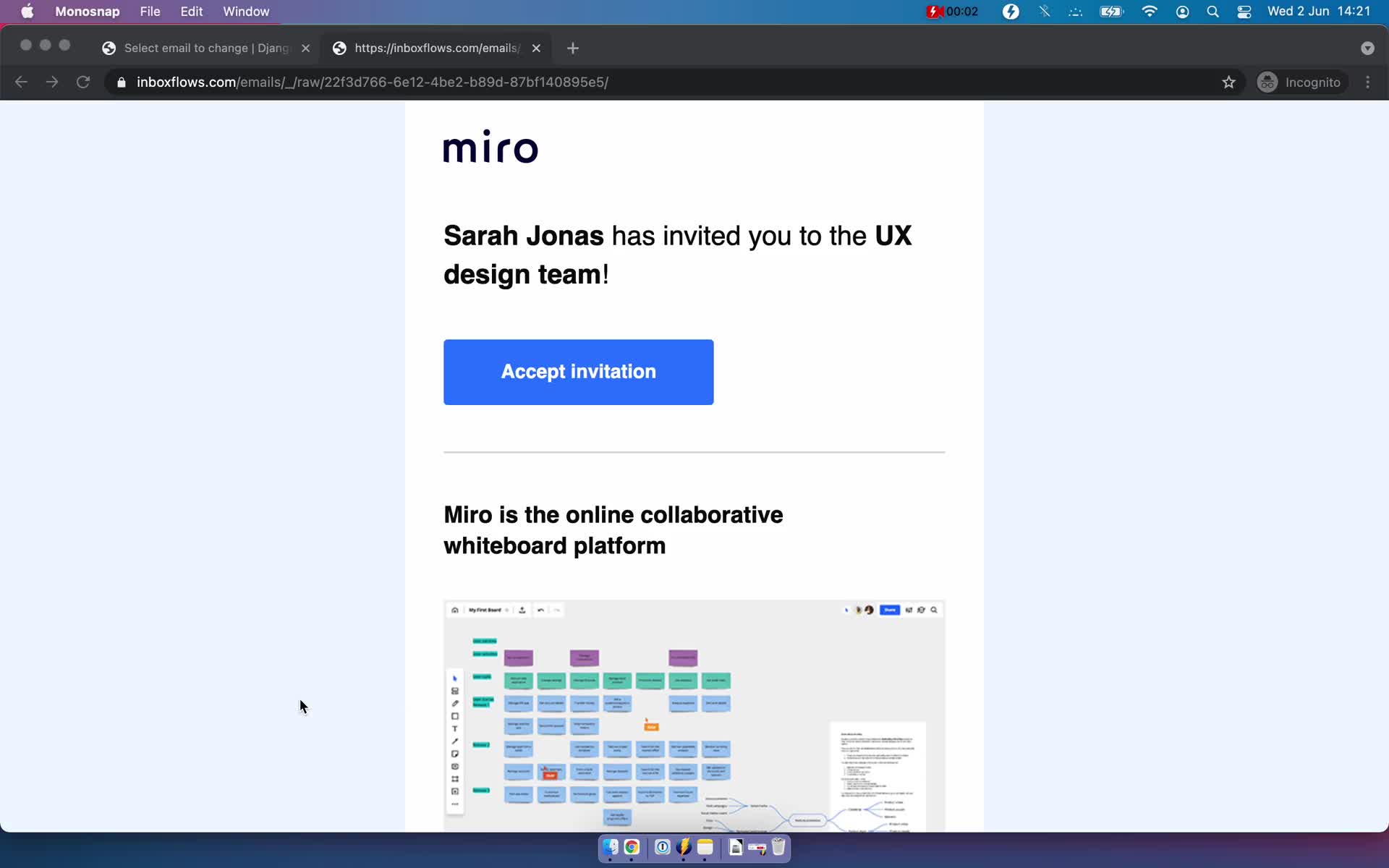The height and width of the screenshot is (868, 1389).
Task: Click the 'Sarah Jonas' name in heading
Action: (523, 236)
